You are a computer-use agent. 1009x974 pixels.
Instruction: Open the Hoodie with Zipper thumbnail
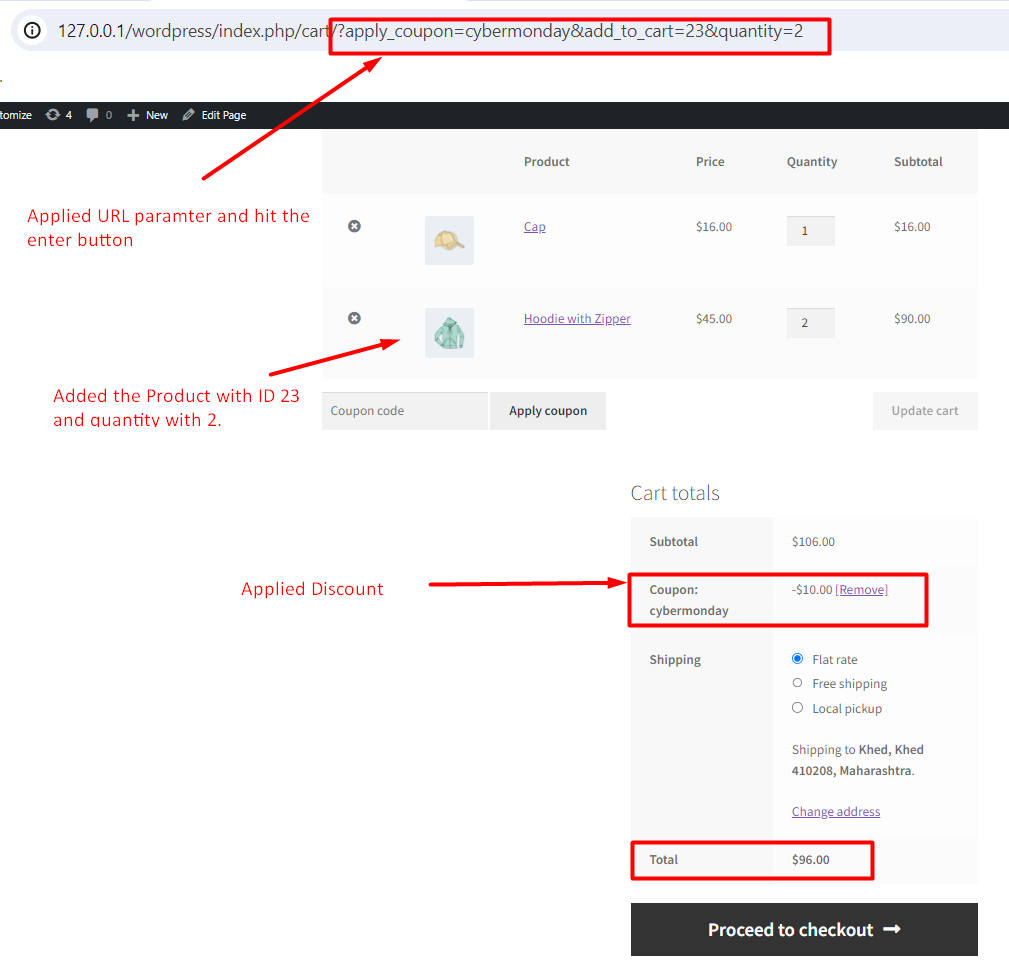(x=449, y=333)
